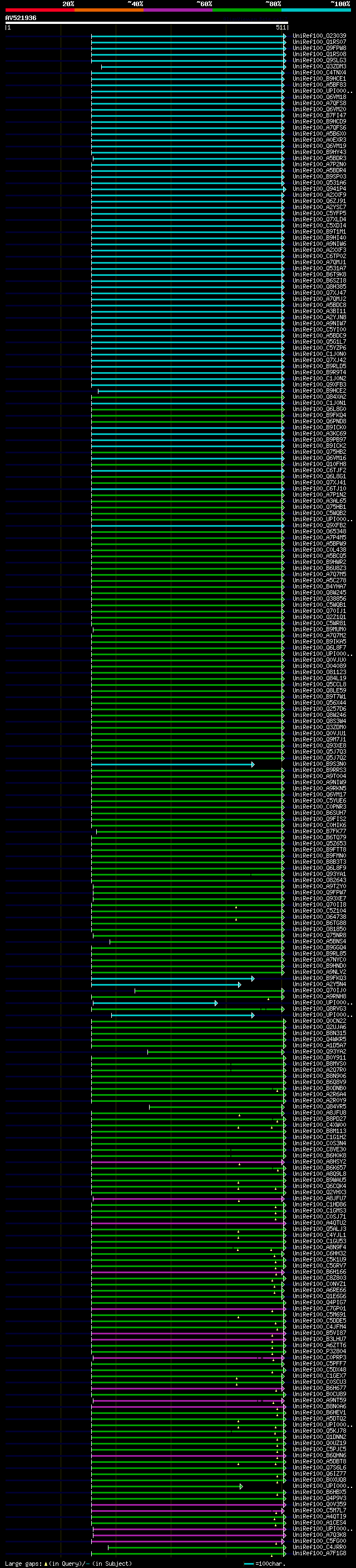Open hit UniRef100_B6H677
Viewport: 356px width, 1568px height.
(x=319, y=1388)
